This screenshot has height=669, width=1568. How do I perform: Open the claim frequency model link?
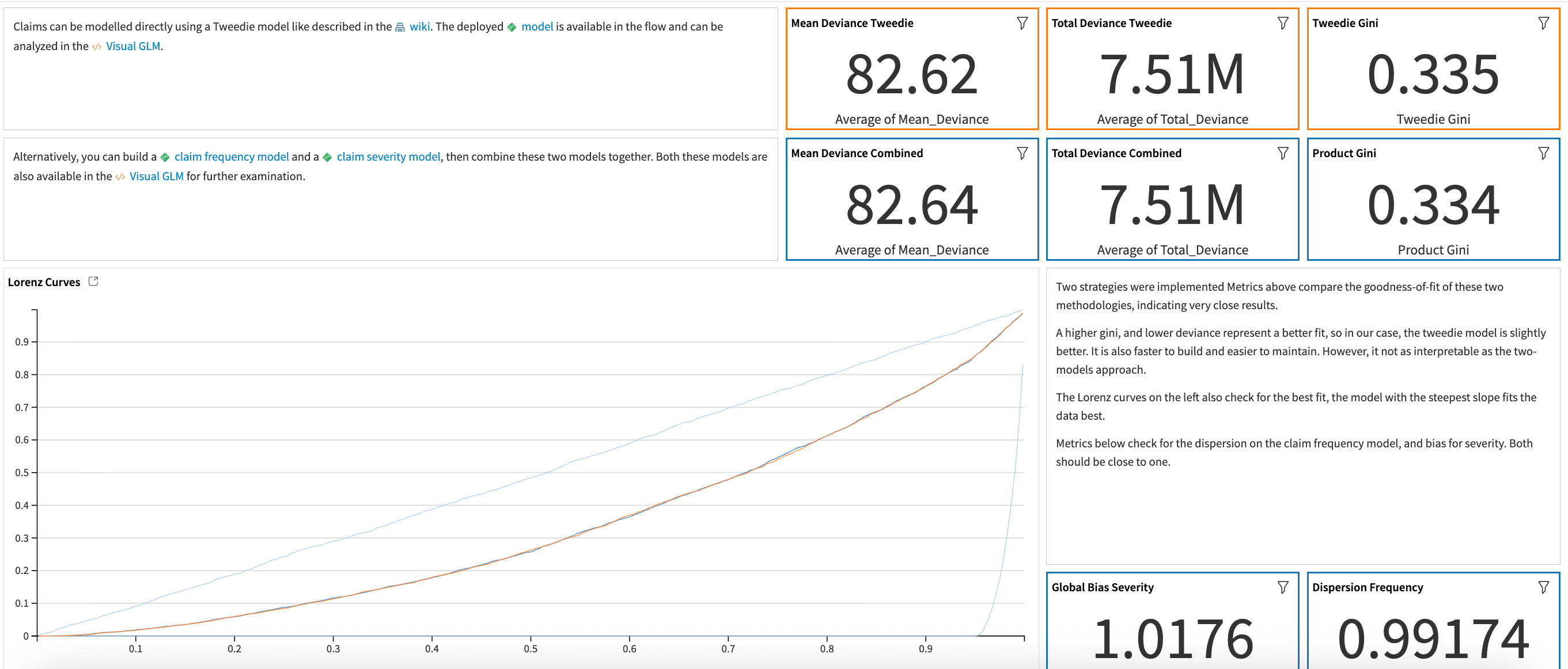pyautogui.click(x=232, y=156)
